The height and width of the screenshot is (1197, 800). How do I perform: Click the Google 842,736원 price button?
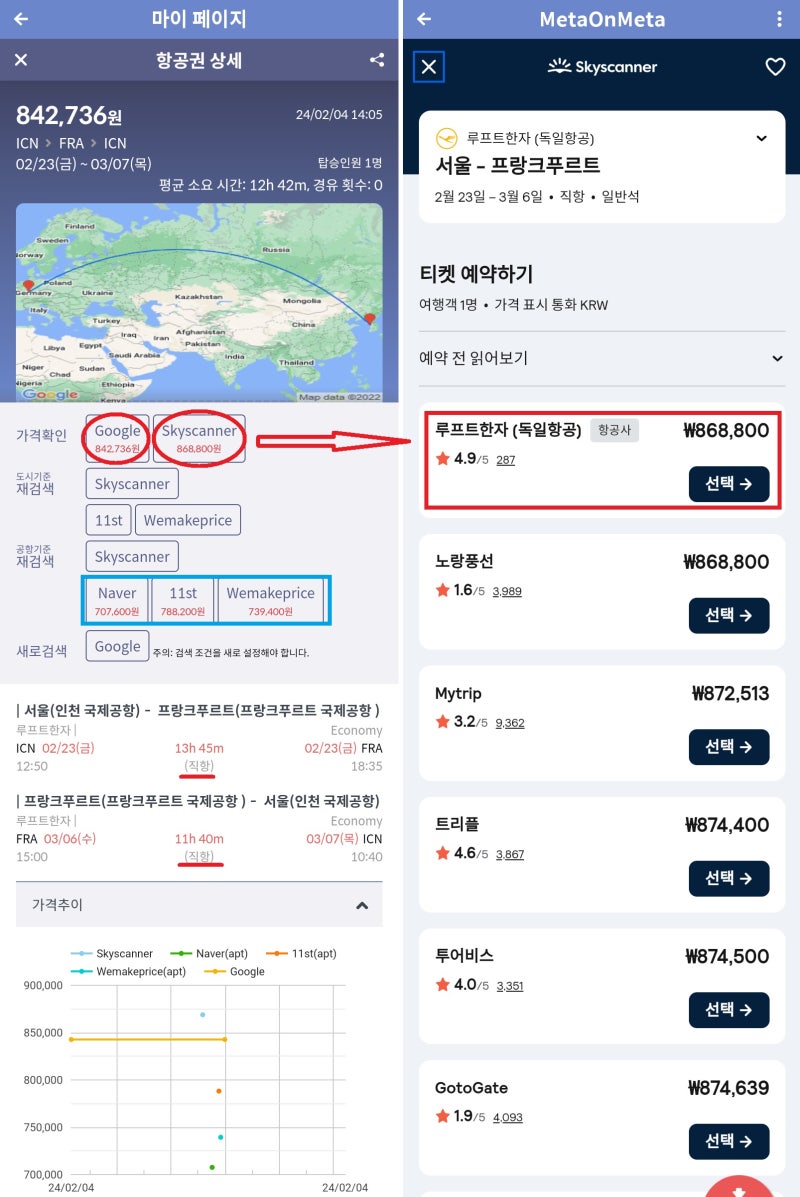116,435
